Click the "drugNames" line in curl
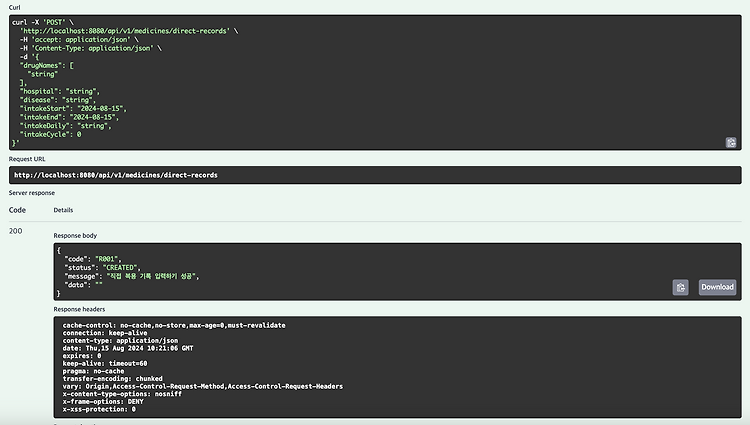 (x=46, y=65)
